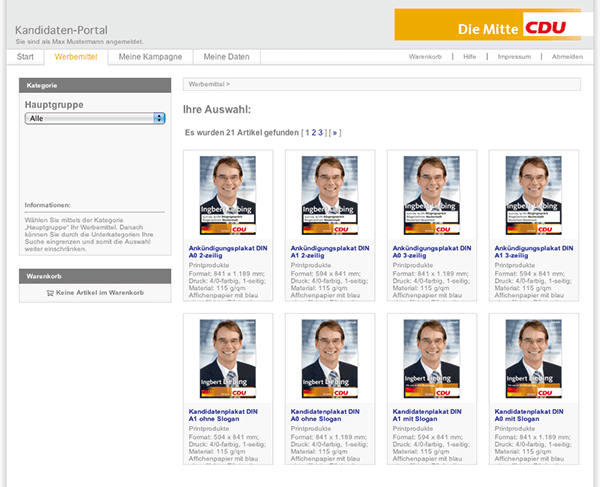Open Kandidatenplakat DIN A1 mit Slogan poster image
The image size is (600, 487).
431,360
